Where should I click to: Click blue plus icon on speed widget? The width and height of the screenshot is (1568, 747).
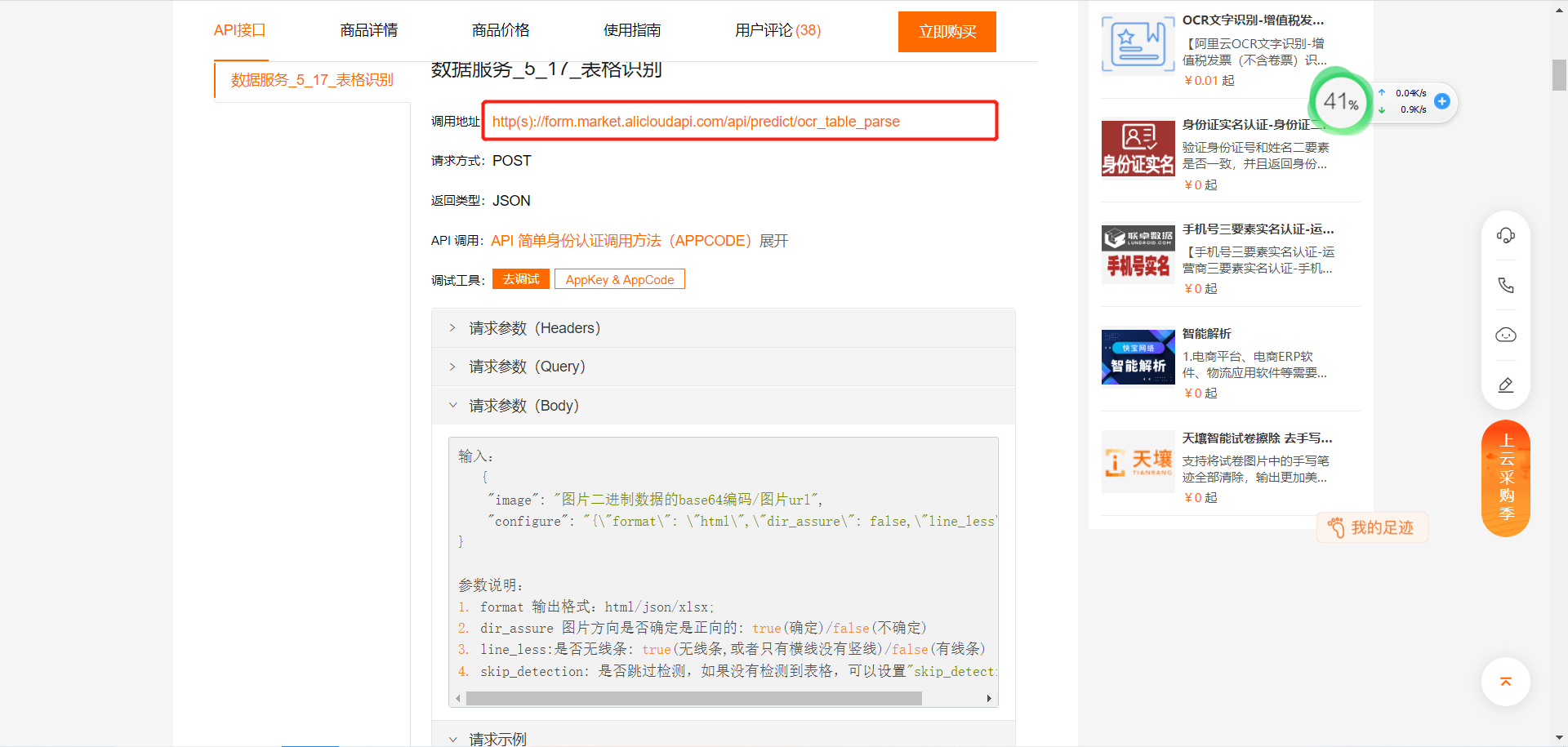(x=1442, y=101)
